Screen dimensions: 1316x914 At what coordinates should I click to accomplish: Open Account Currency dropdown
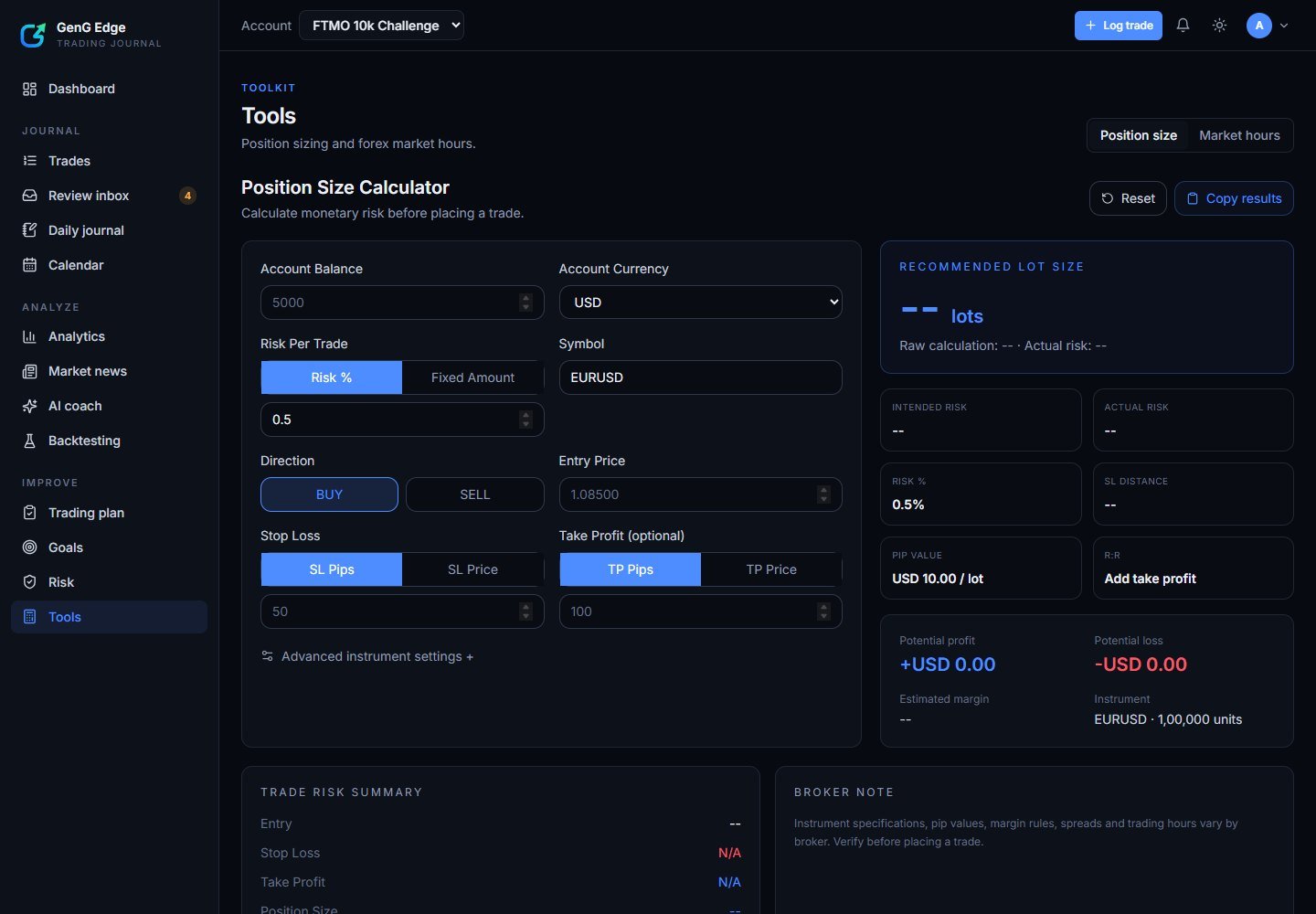coord(701,303)
